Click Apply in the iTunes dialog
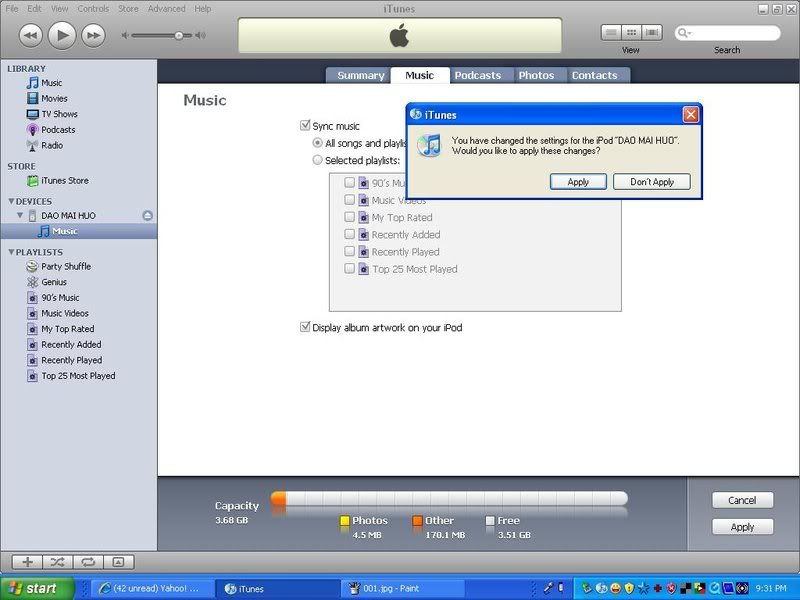Screen dimensions: 800x600 click(x=578, y=182)
